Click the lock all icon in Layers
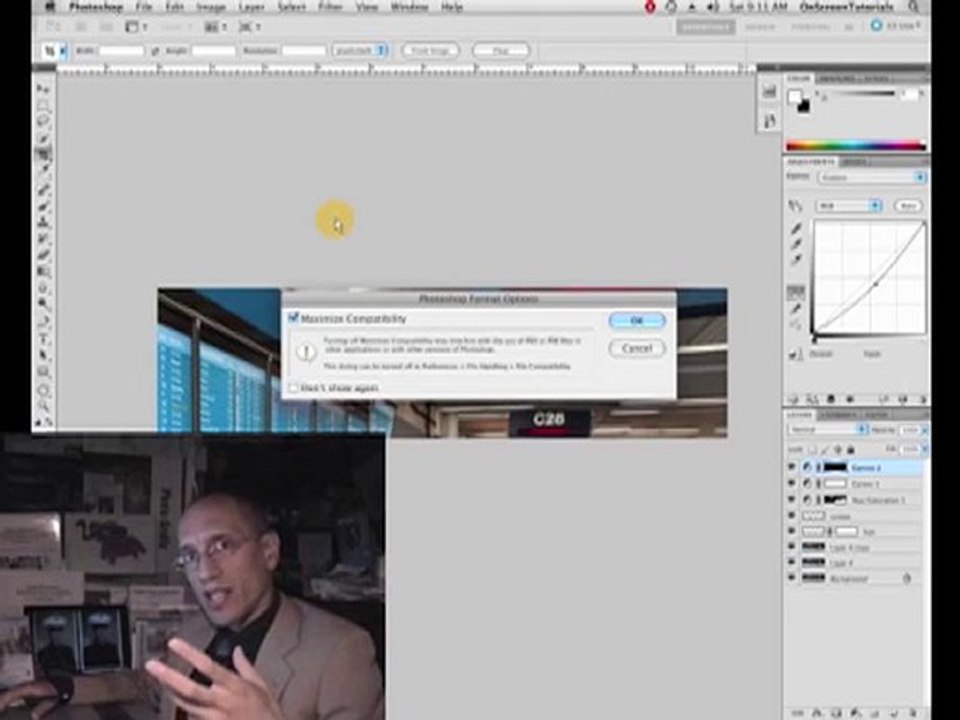 click(850, 450)
